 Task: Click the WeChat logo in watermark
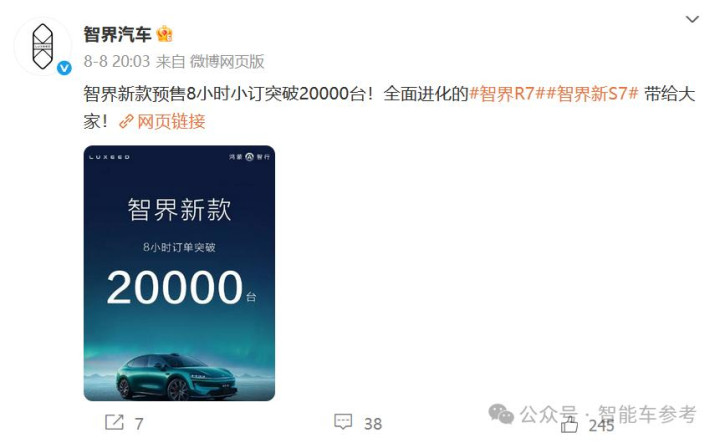(x=501, y=414)
